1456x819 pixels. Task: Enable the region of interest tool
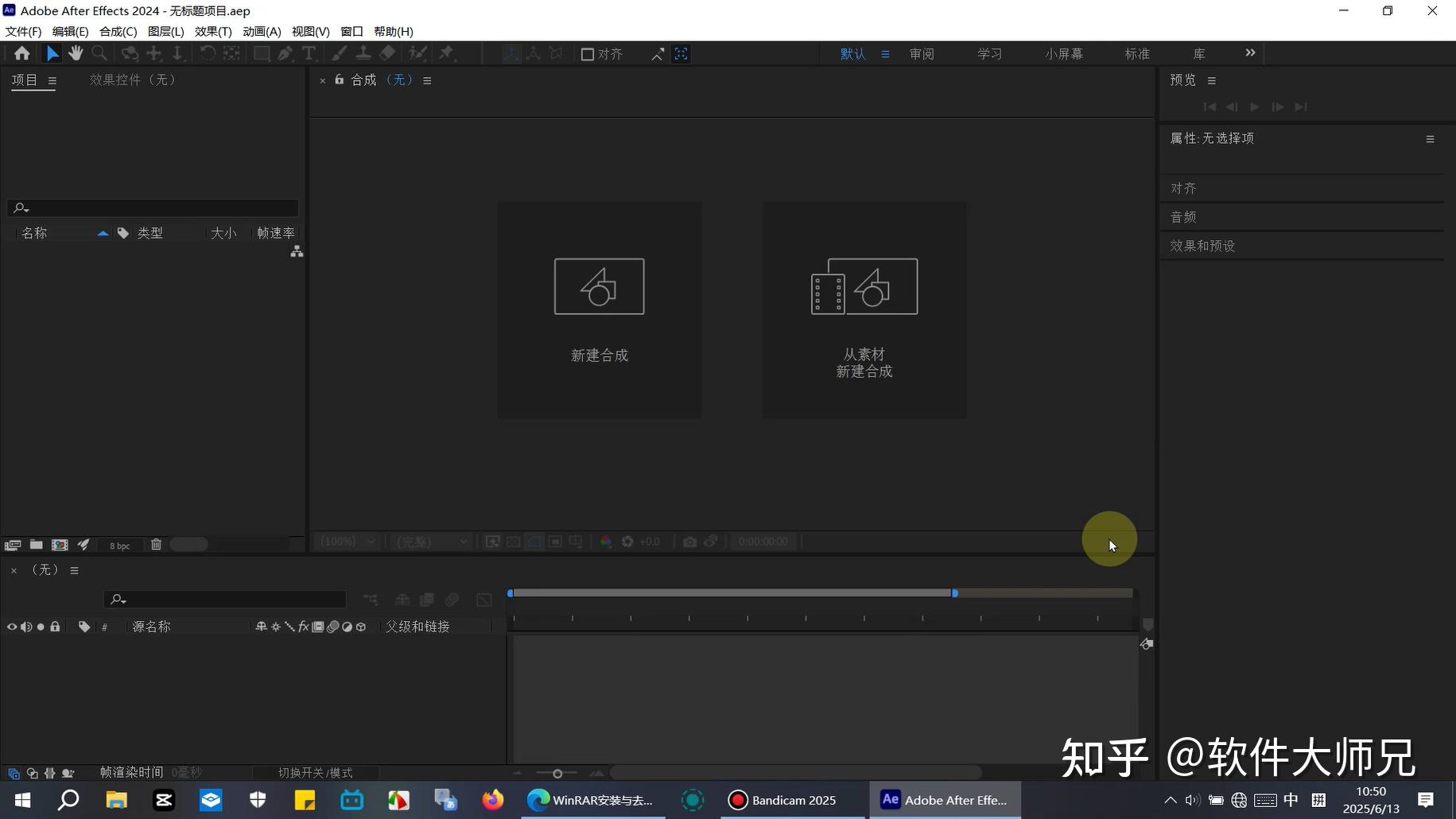(x=554, y=541)
